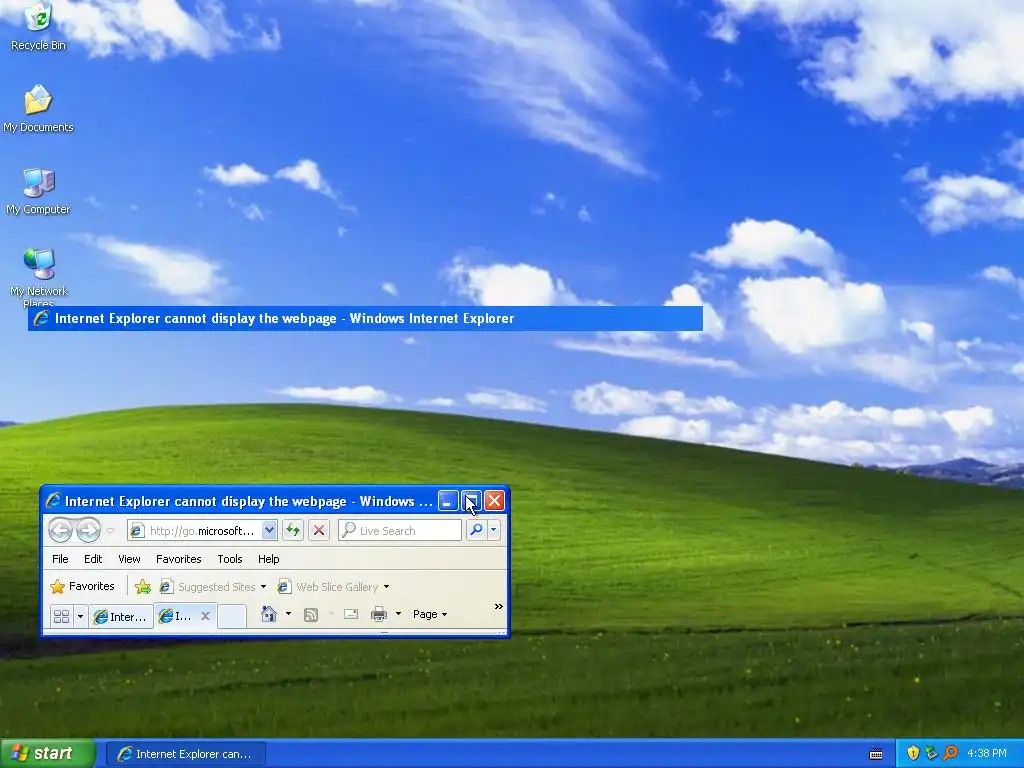Open the Tools menu

pos(230,559)
